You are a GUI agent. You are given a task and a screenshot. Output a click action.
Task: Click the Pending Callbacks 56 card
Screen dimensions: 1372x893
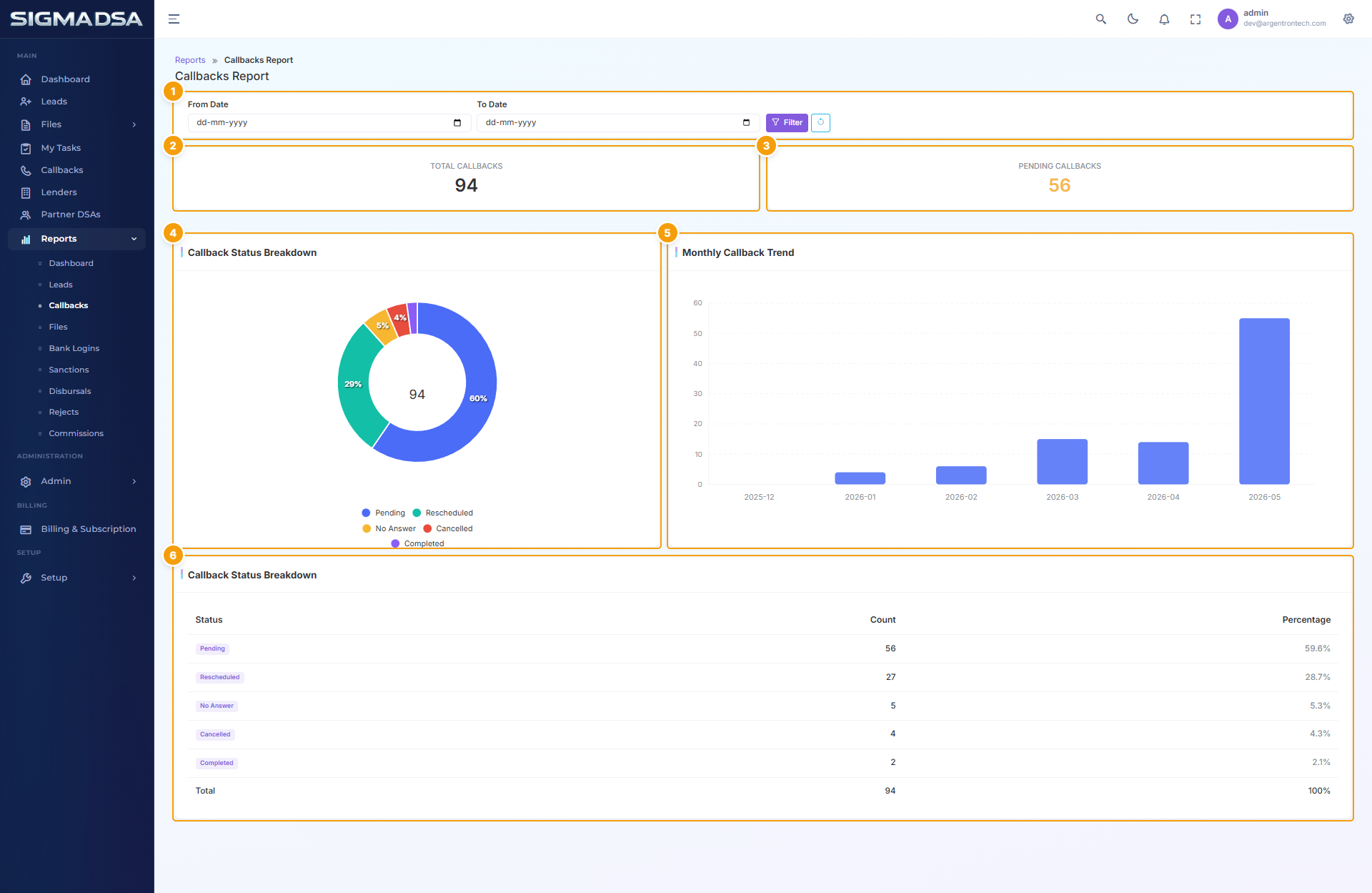click(1060, 179)
